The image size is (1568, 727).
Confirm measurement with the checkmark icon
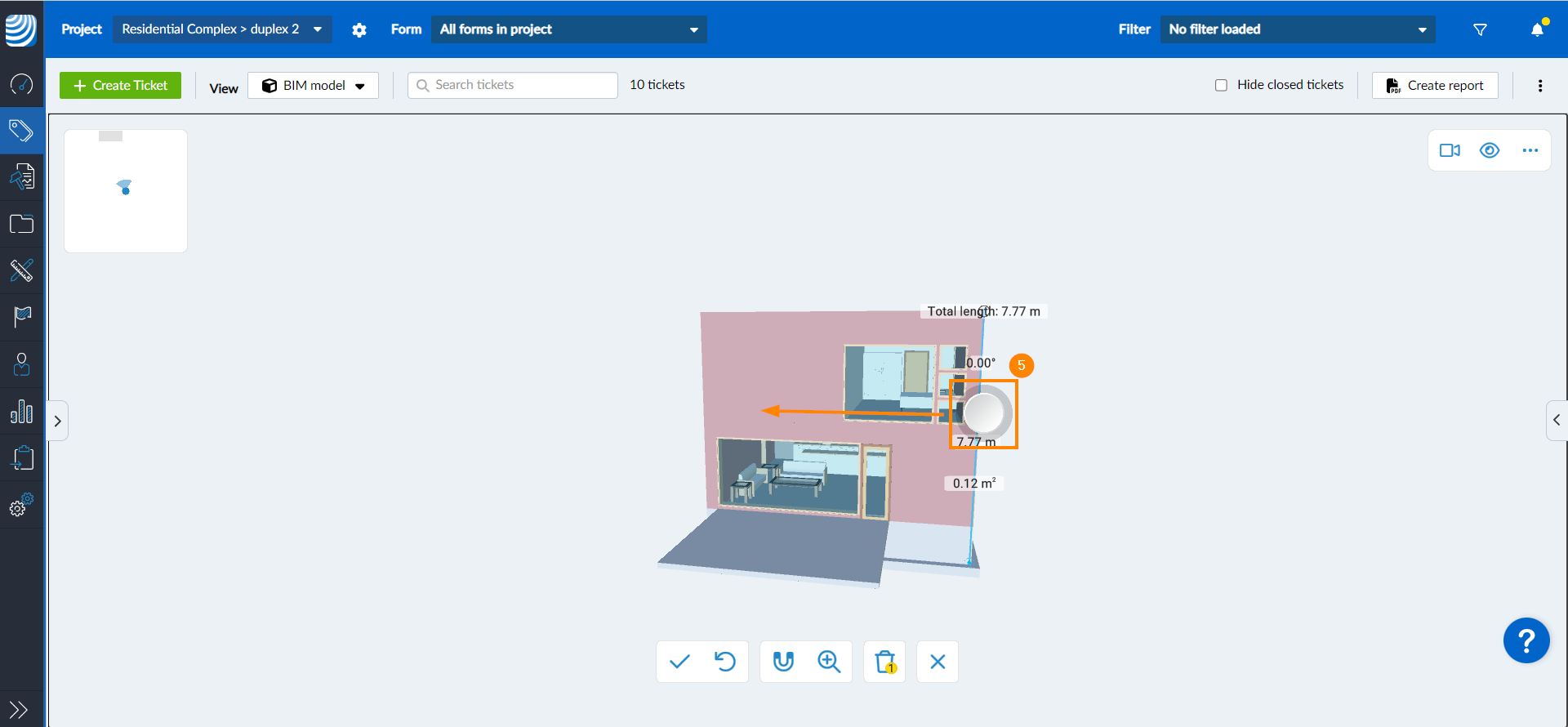[x=679, y=662]
